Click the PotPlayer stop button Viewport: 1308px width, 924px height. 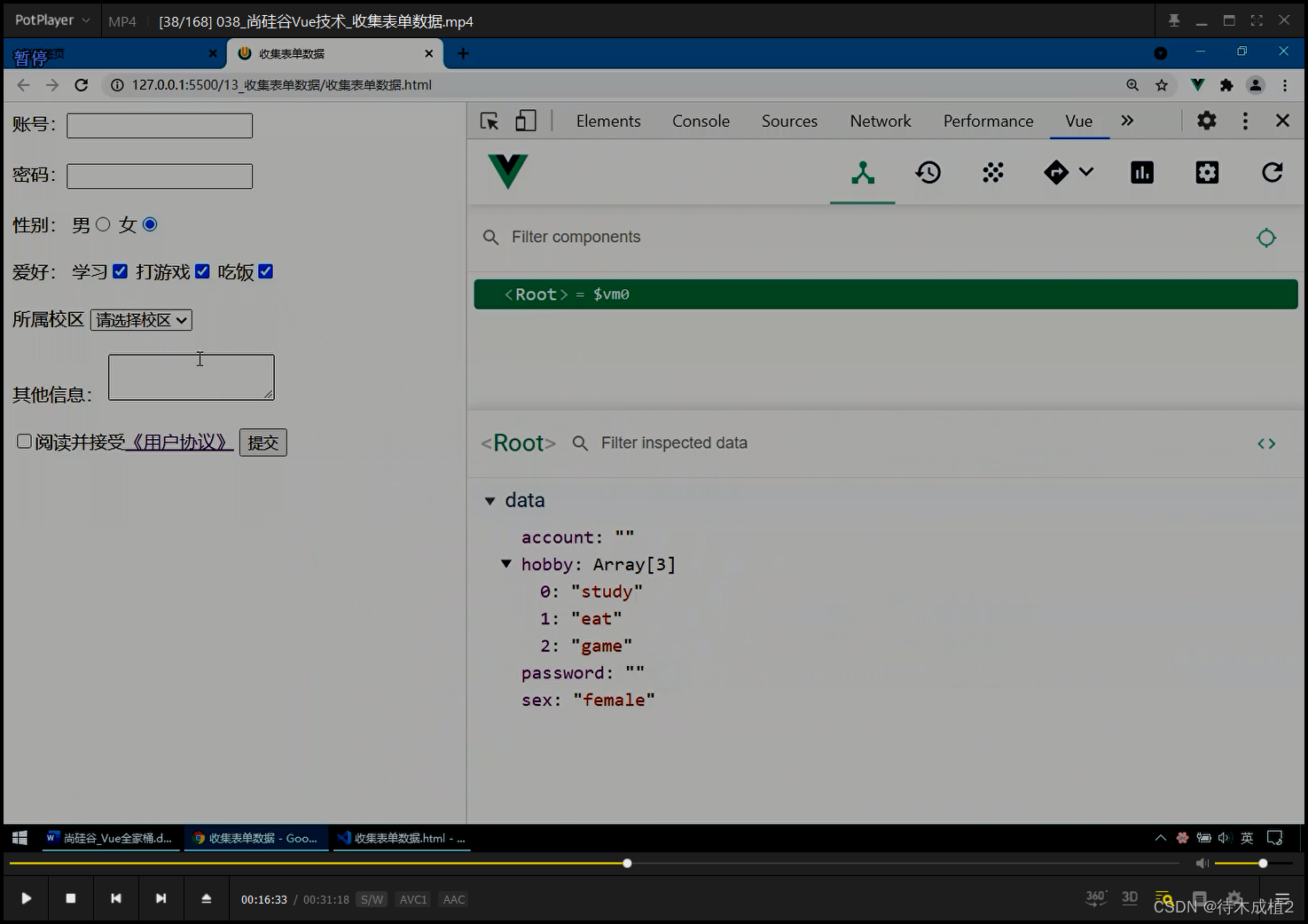point(71,898)
